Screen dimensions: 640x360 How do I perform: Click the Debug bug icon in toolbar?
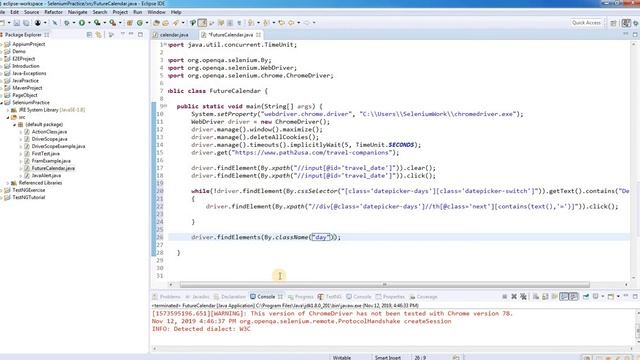click(67, 23)
